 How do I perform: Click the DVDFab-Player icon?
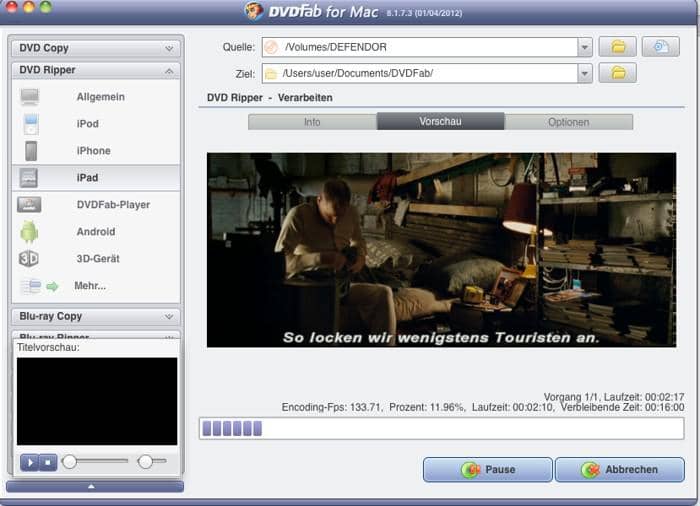click(x=29, y=205)
